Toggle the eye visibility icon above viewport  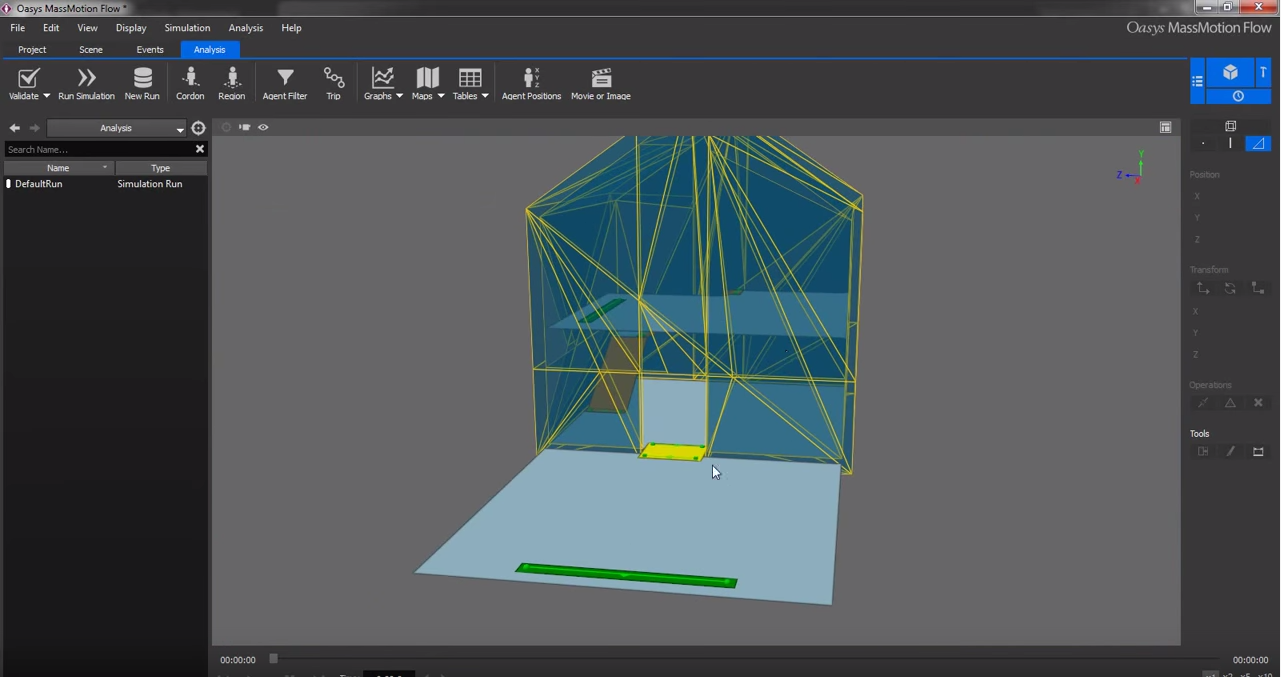point(263,127)
